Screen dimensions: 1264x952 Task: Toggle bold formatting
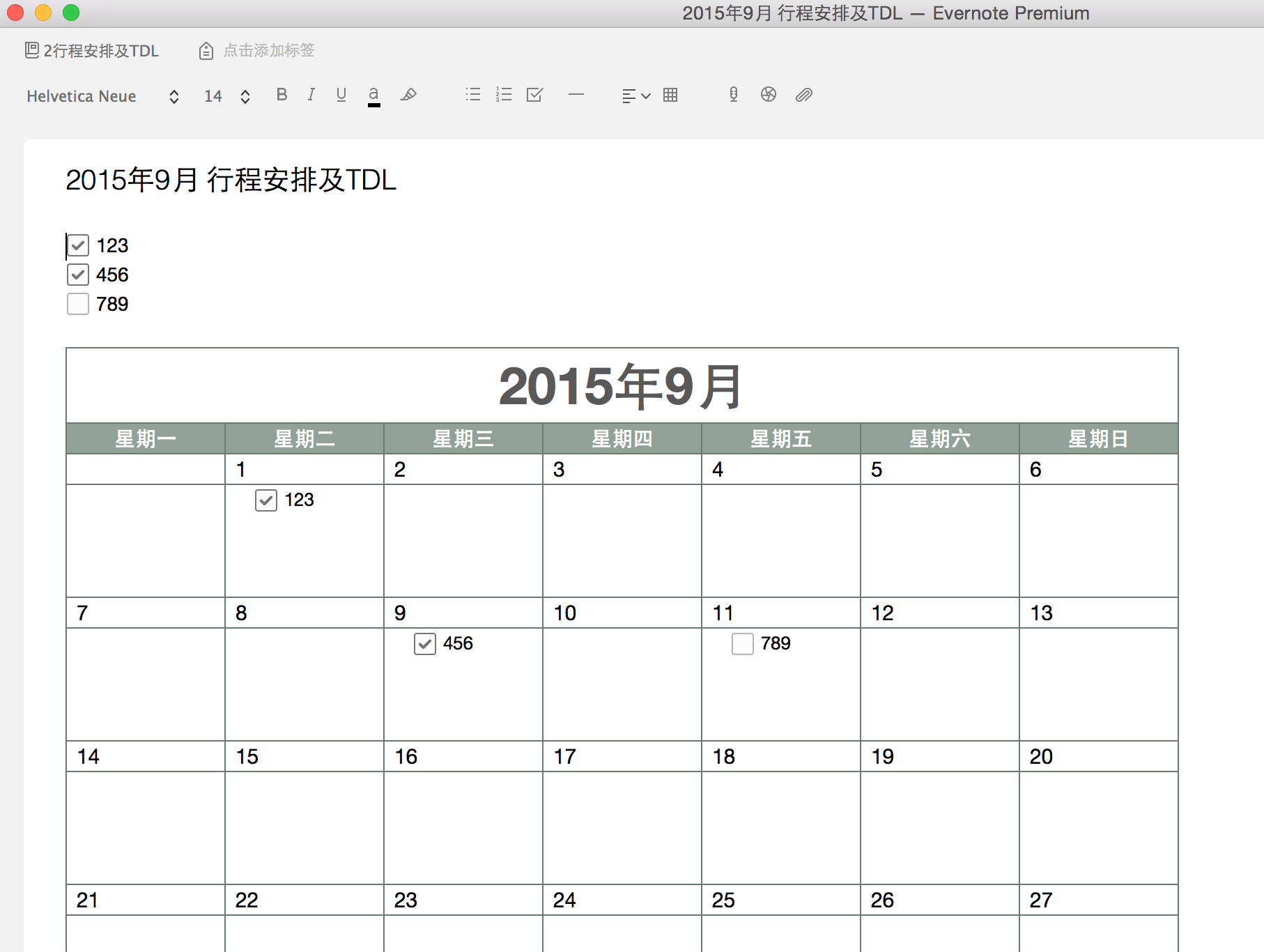pyautogui.click(x=282, y=95)
